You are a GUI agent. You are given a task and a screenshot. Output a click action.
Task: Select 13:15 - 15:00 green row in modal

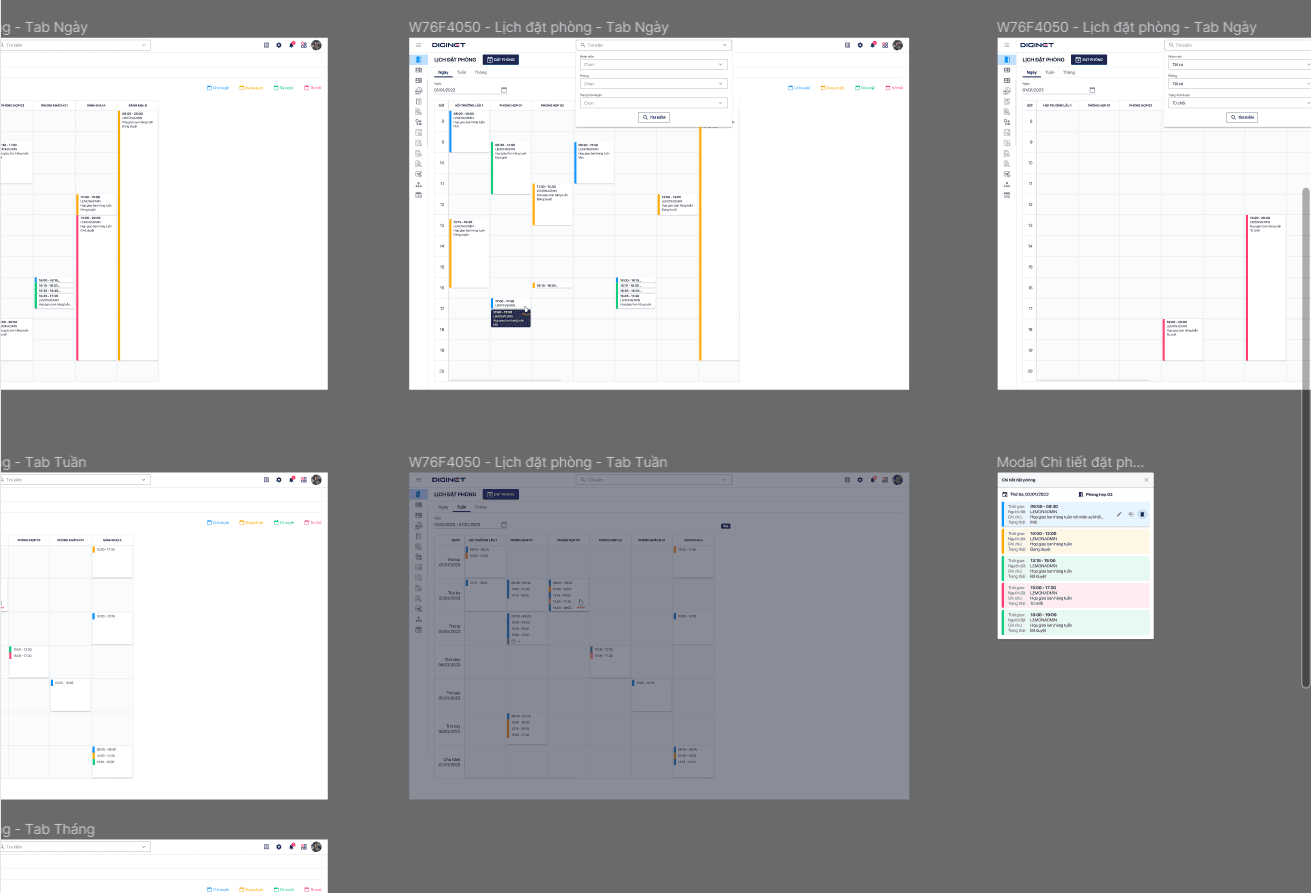click(x=1076, y=568)
